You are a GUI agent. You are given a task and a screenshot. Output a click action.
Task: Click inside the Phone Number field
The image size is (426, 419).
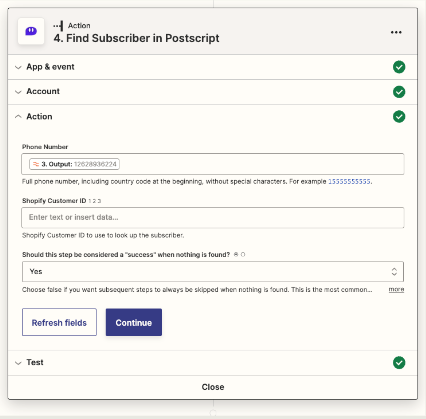coord(213,164)
